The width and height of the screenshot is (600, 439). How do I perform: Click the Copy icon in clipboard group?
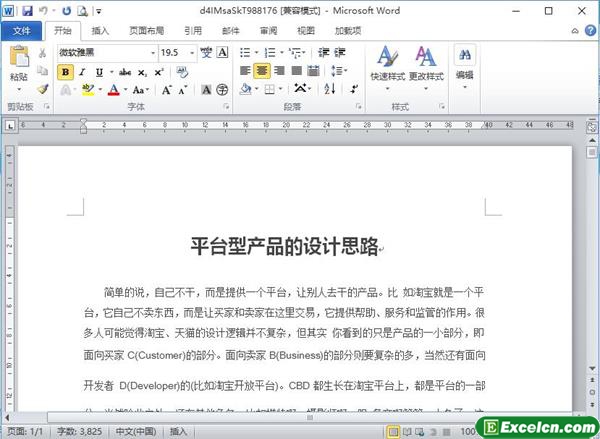coord(42,70)
